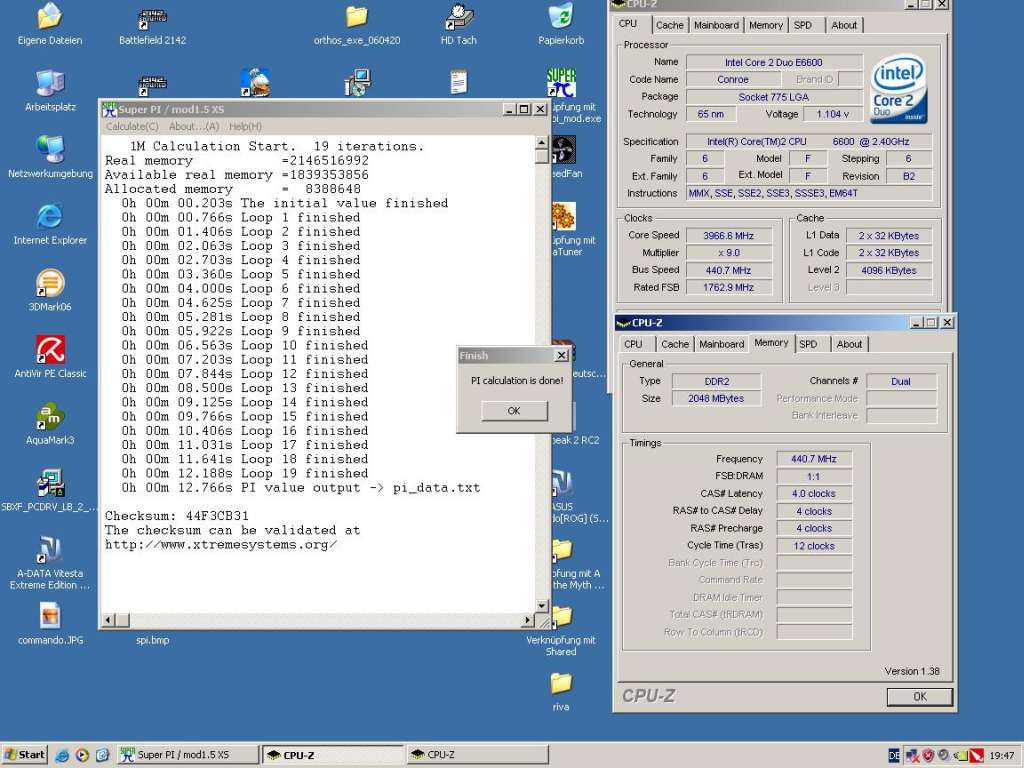The width and height of the screenshot is (1024, 768).
Task: Launch Internet Explorer from quick launch
Action: [62, 755]
